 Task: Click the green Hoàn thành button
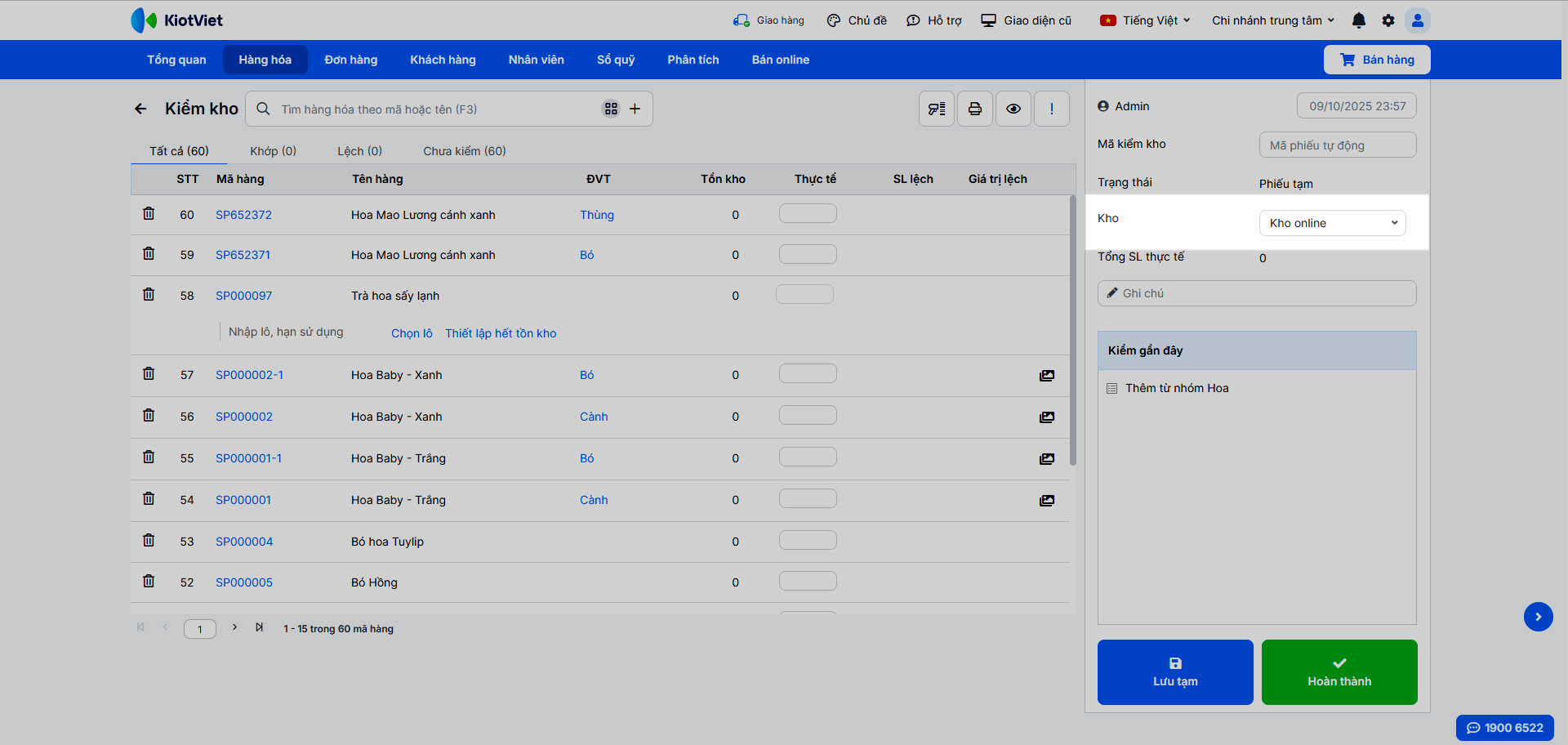1339,672
